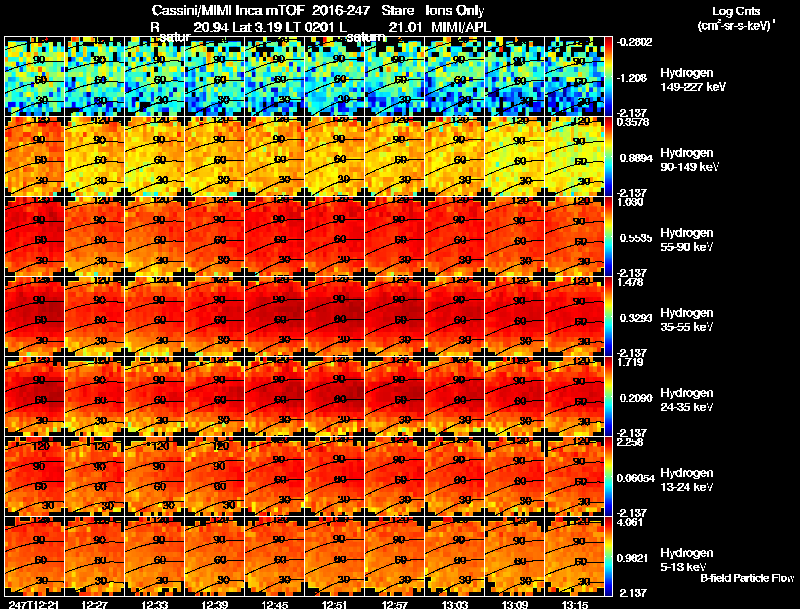Click the 'B-field Particle Flow' label

pyautogui.click(x=747, y=578)
